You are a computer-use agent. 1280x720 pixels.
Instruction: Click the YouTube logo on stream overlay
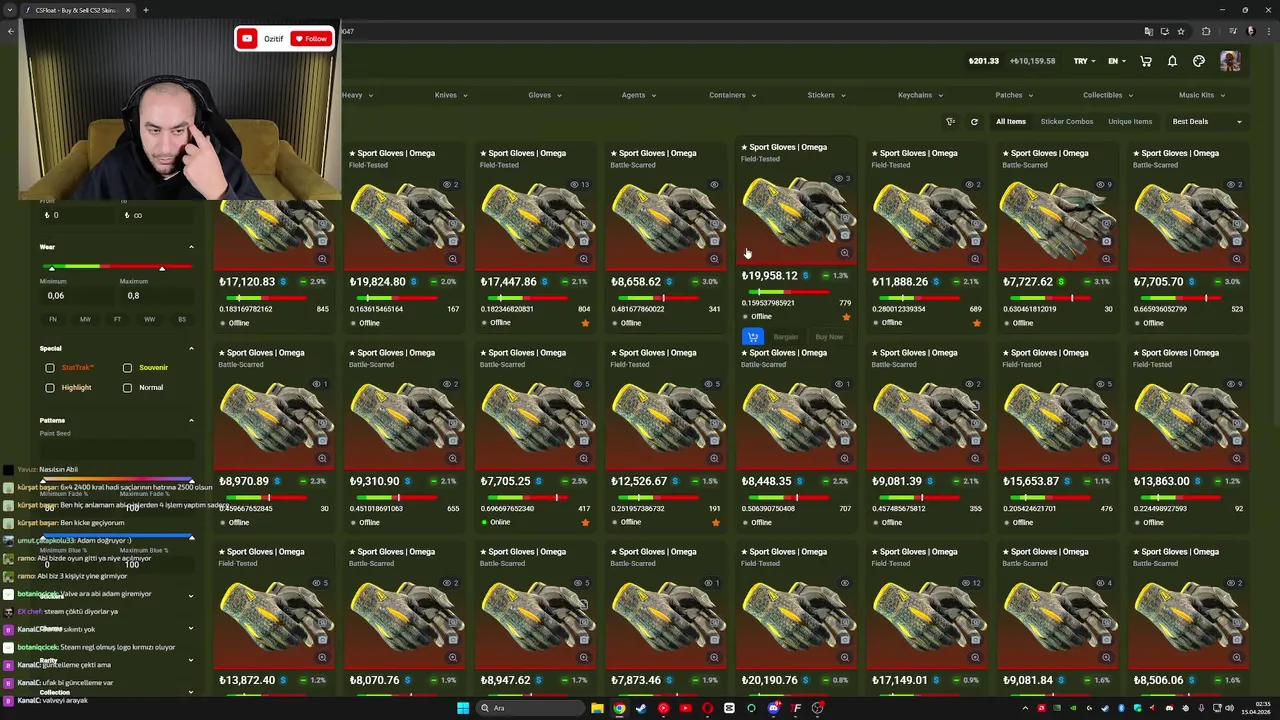click(247, 39)
